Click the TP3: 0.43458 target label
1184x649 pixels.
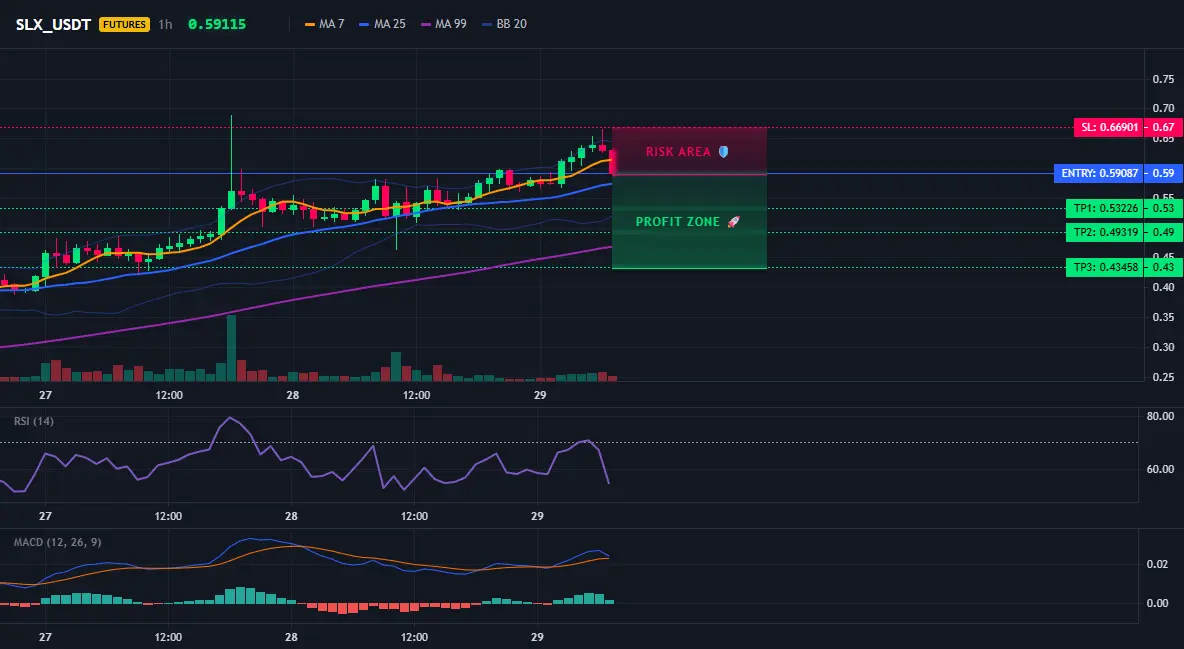(1105, 267)
